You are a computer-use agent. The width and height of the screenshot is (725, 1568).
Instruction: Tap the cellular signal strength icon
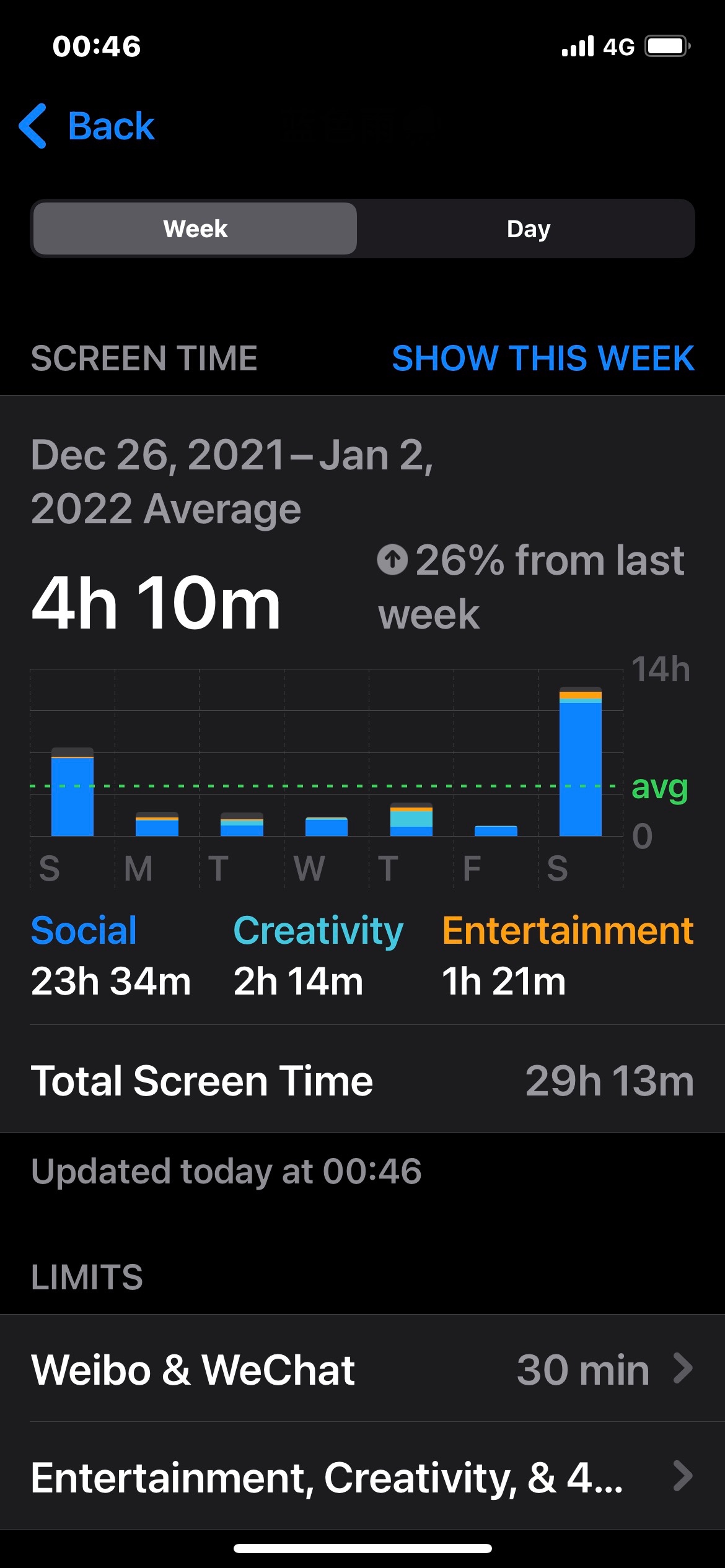coord(578,46)
